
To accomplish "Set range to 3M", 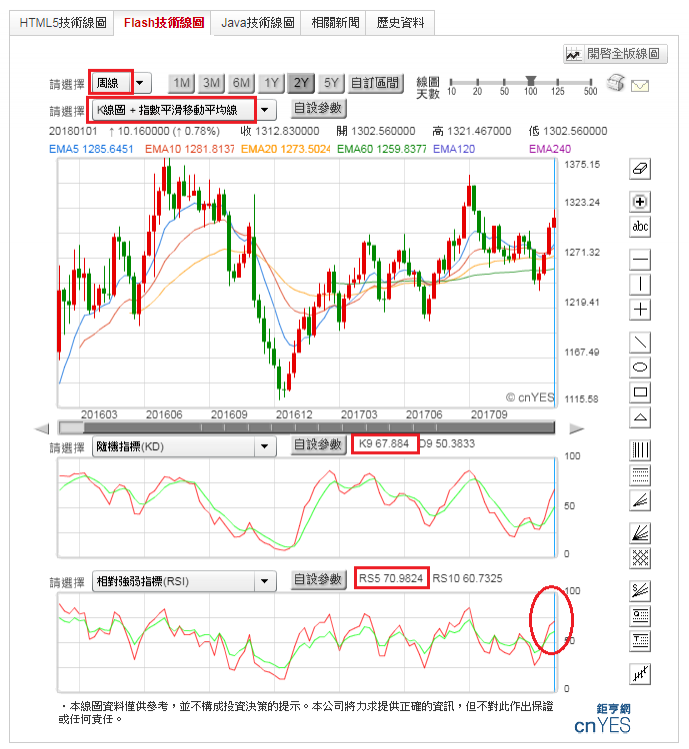I will pos(211,83).
